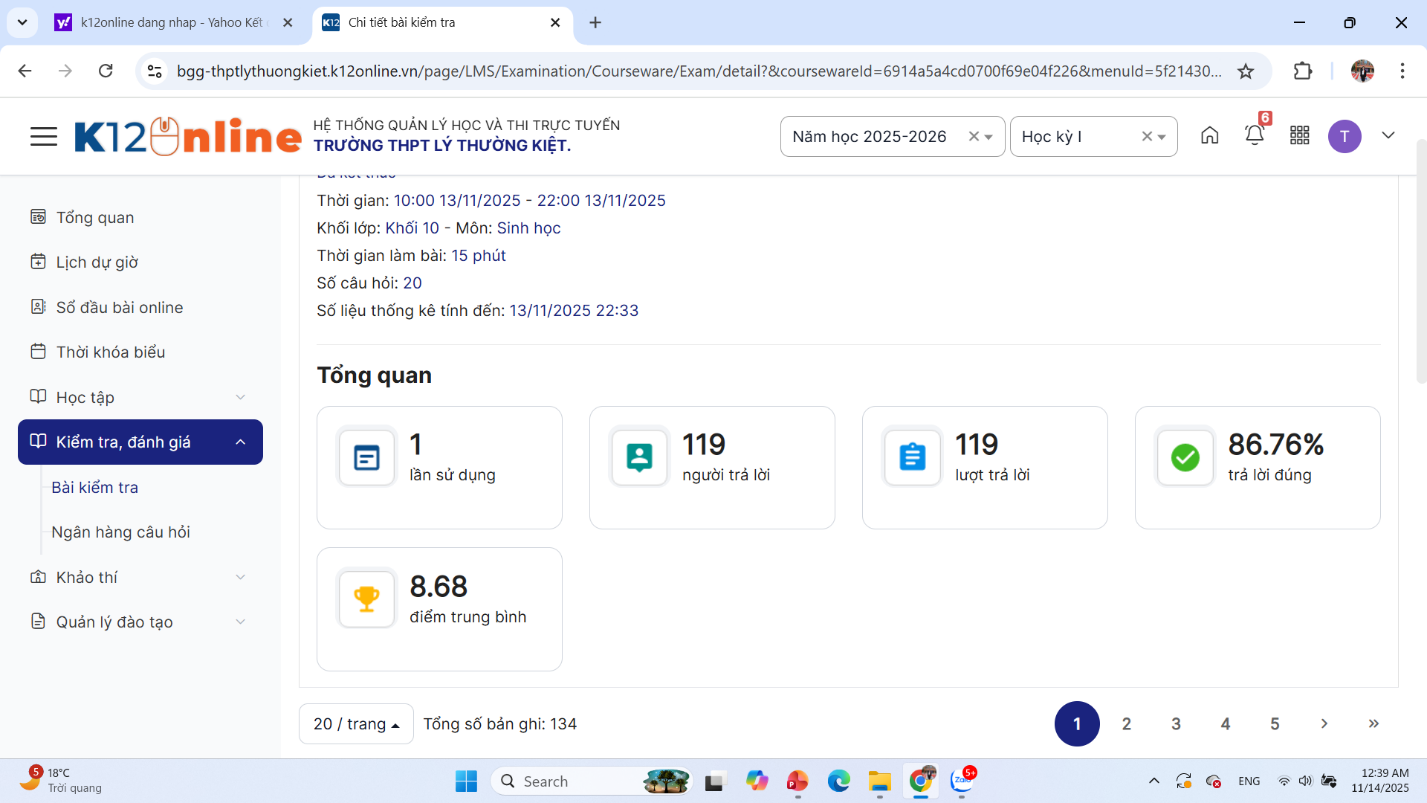Image resolution: width=1427 pixels, height=803 pixels.
Task: Open the hamburger sidebar menu
Action: (x=43, y=136)
